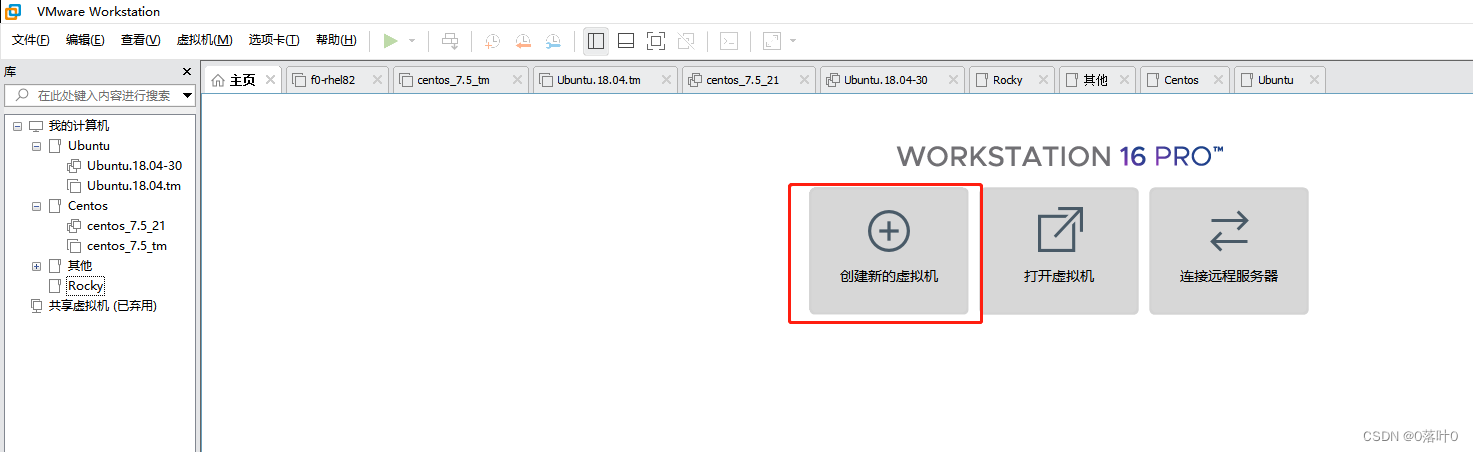Image resolution: width=1473 pixels, height=452 pixels.
Task: Toggle the library sidebar view icon
Action: click(596, 41)
